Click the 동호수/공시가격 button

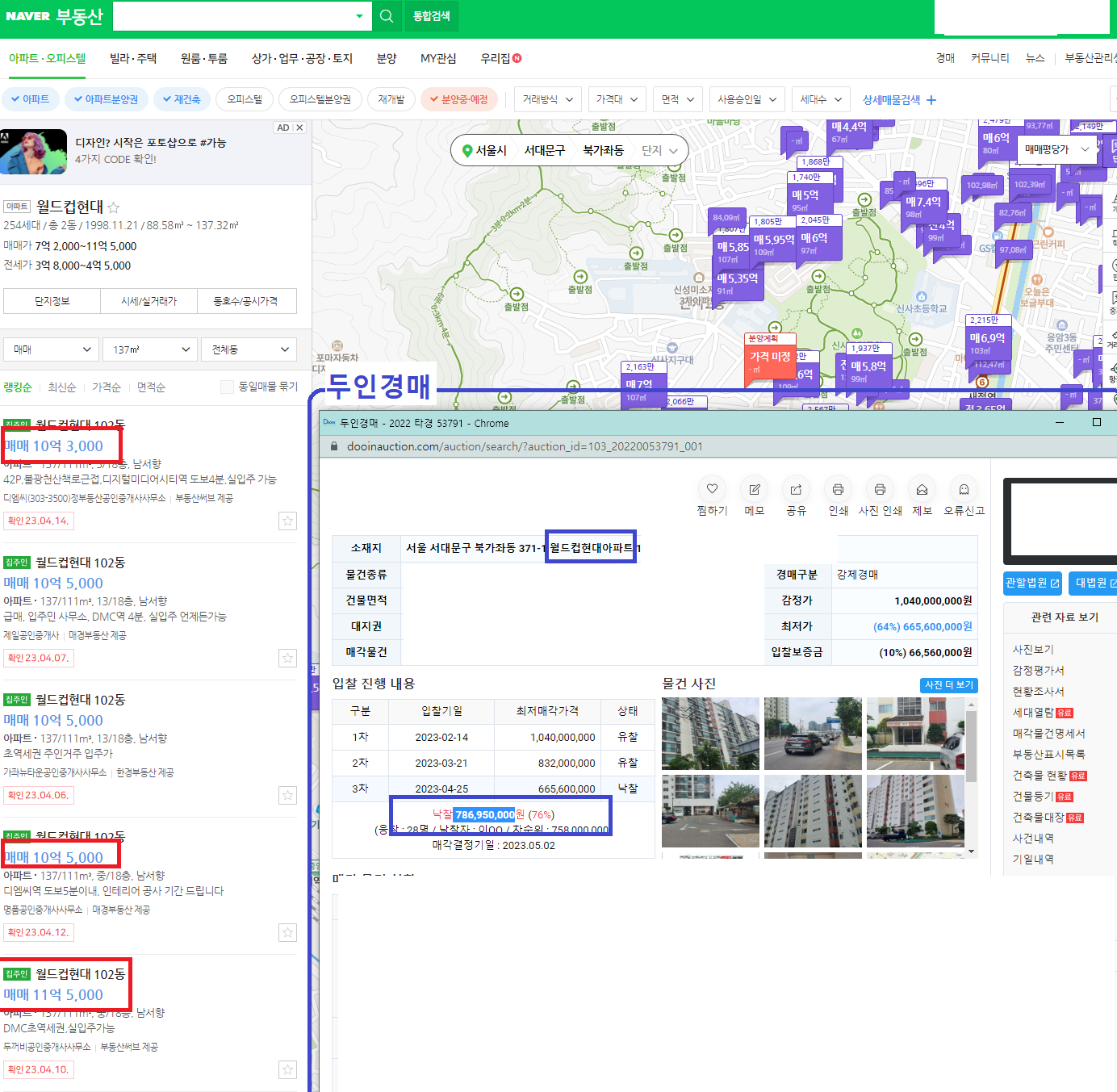[247, 301]
